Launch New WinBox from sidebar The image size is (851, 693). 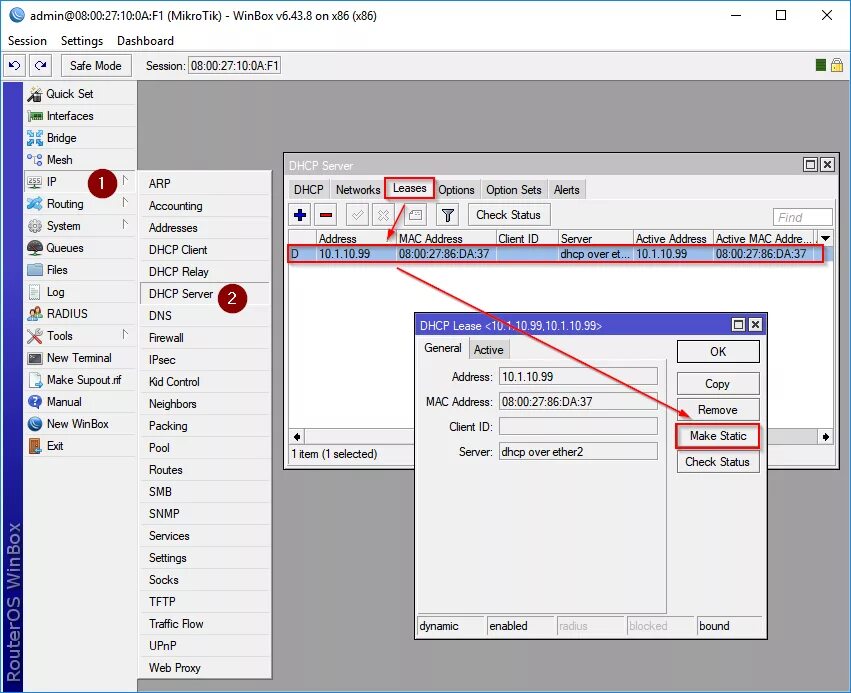[x=80, y=424]
